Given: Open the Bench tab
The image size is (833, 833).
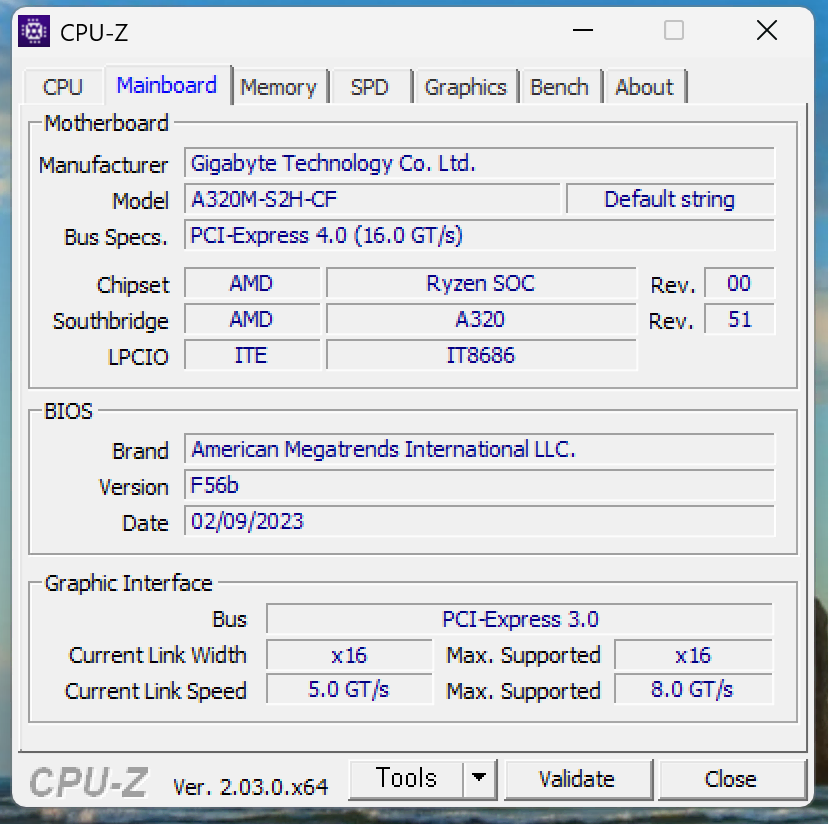Looking at the screenshot, I should [560, 87].
